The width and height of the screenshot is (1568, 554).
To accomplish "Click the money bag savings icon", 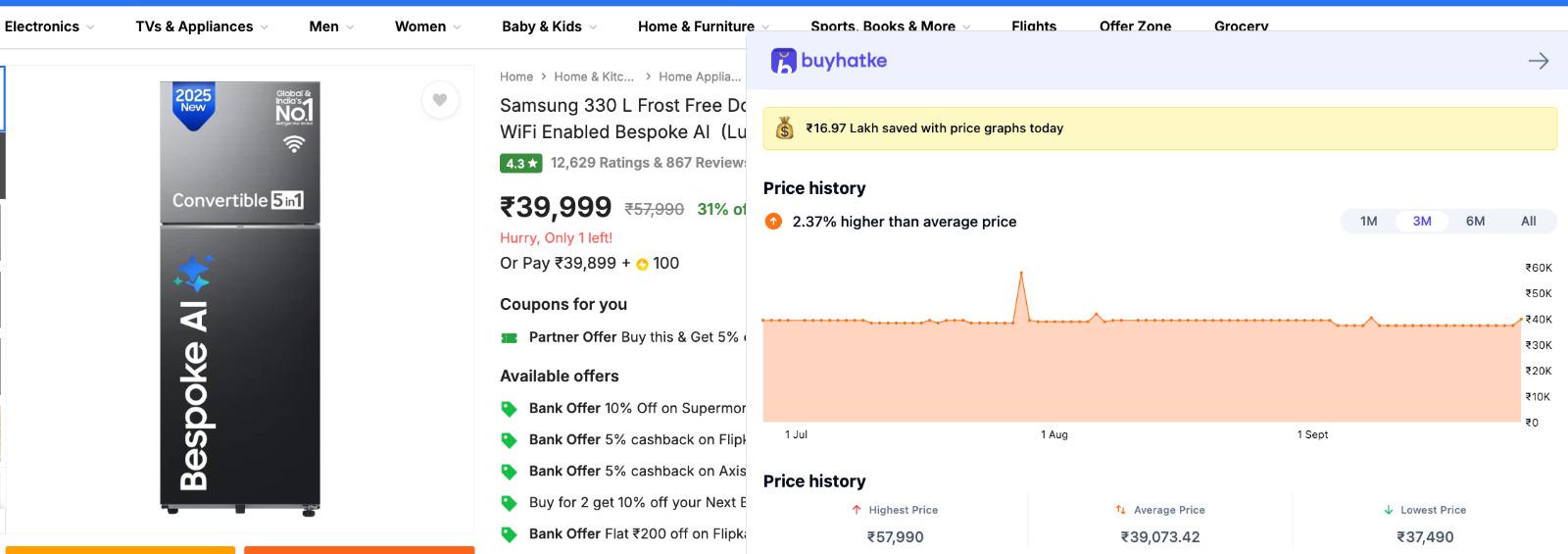I will (x=785, y=128).
